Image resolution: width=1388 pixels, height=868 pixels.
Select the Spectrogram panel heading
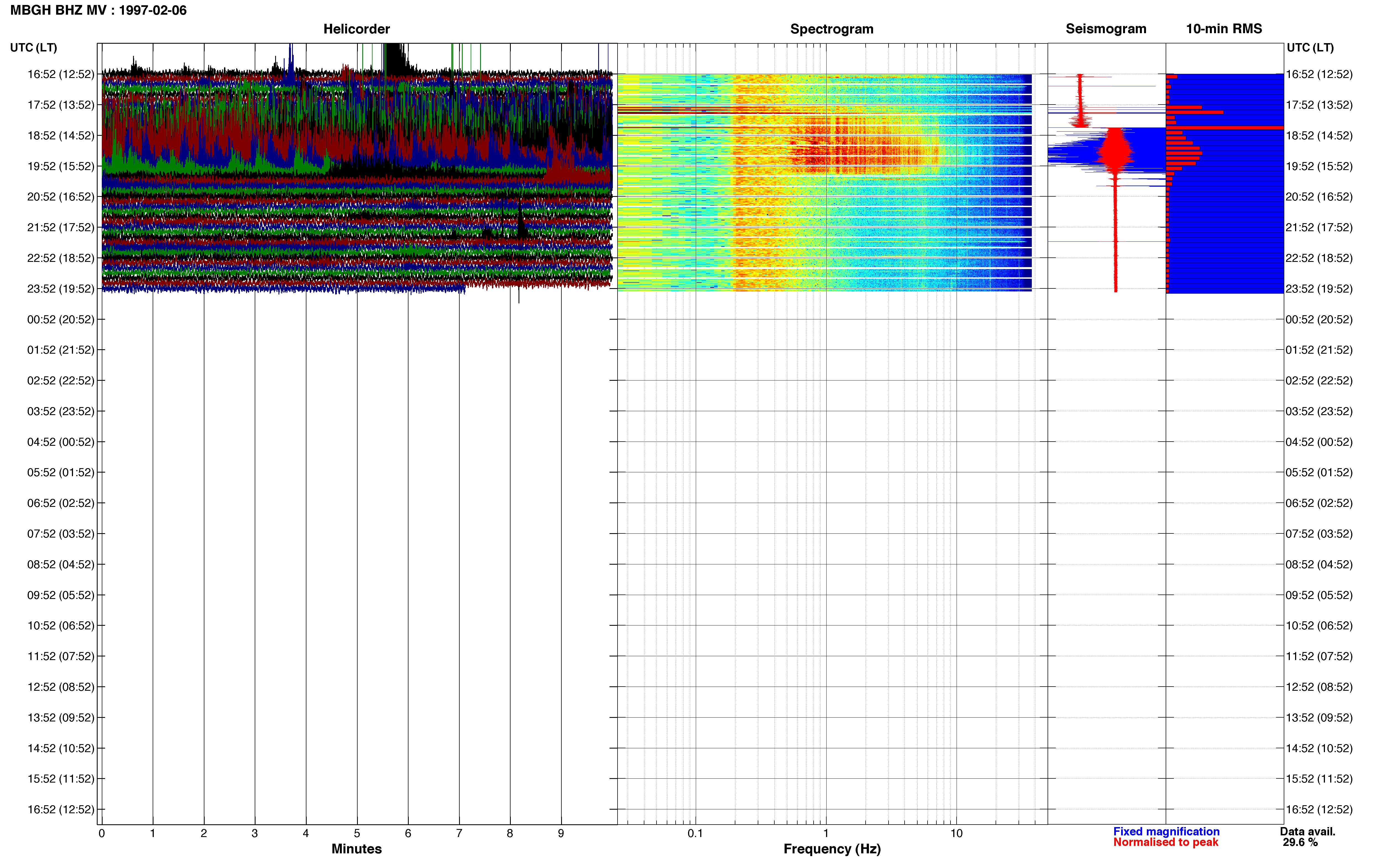(x=832, y=29)
